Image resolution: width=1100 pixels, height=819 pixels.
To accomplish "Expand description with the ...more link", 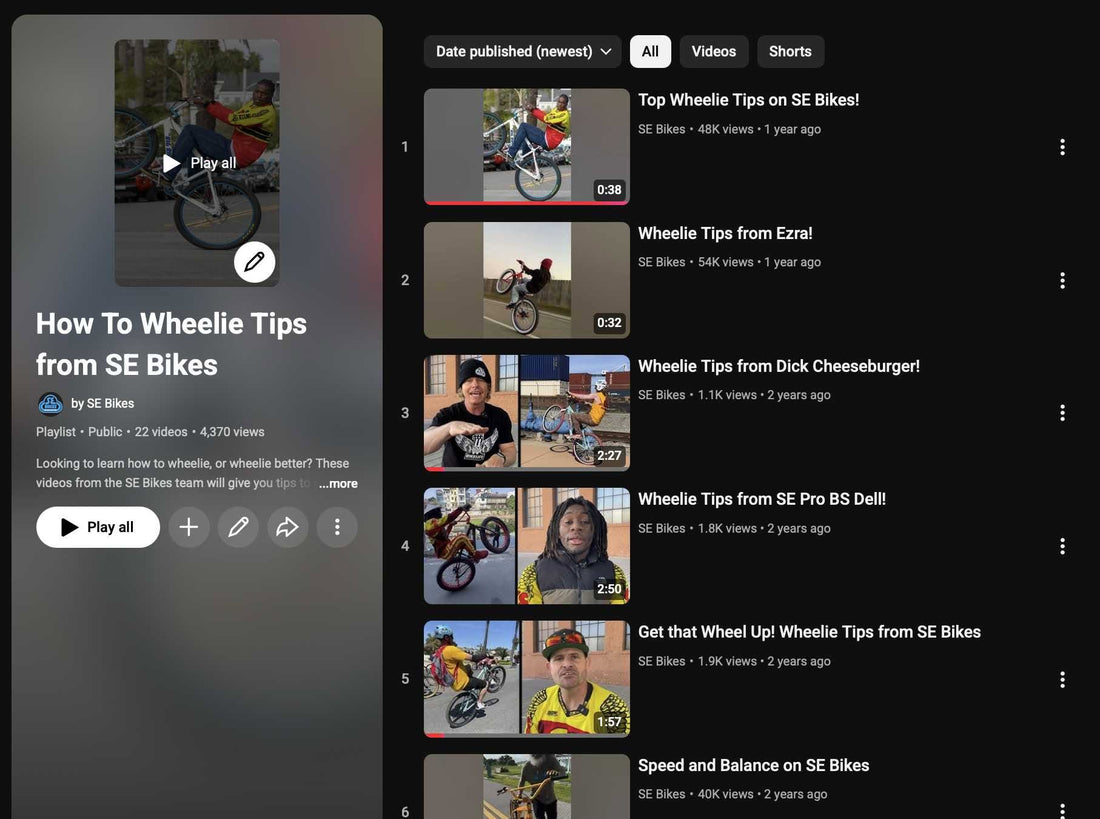I will (338, 484).
